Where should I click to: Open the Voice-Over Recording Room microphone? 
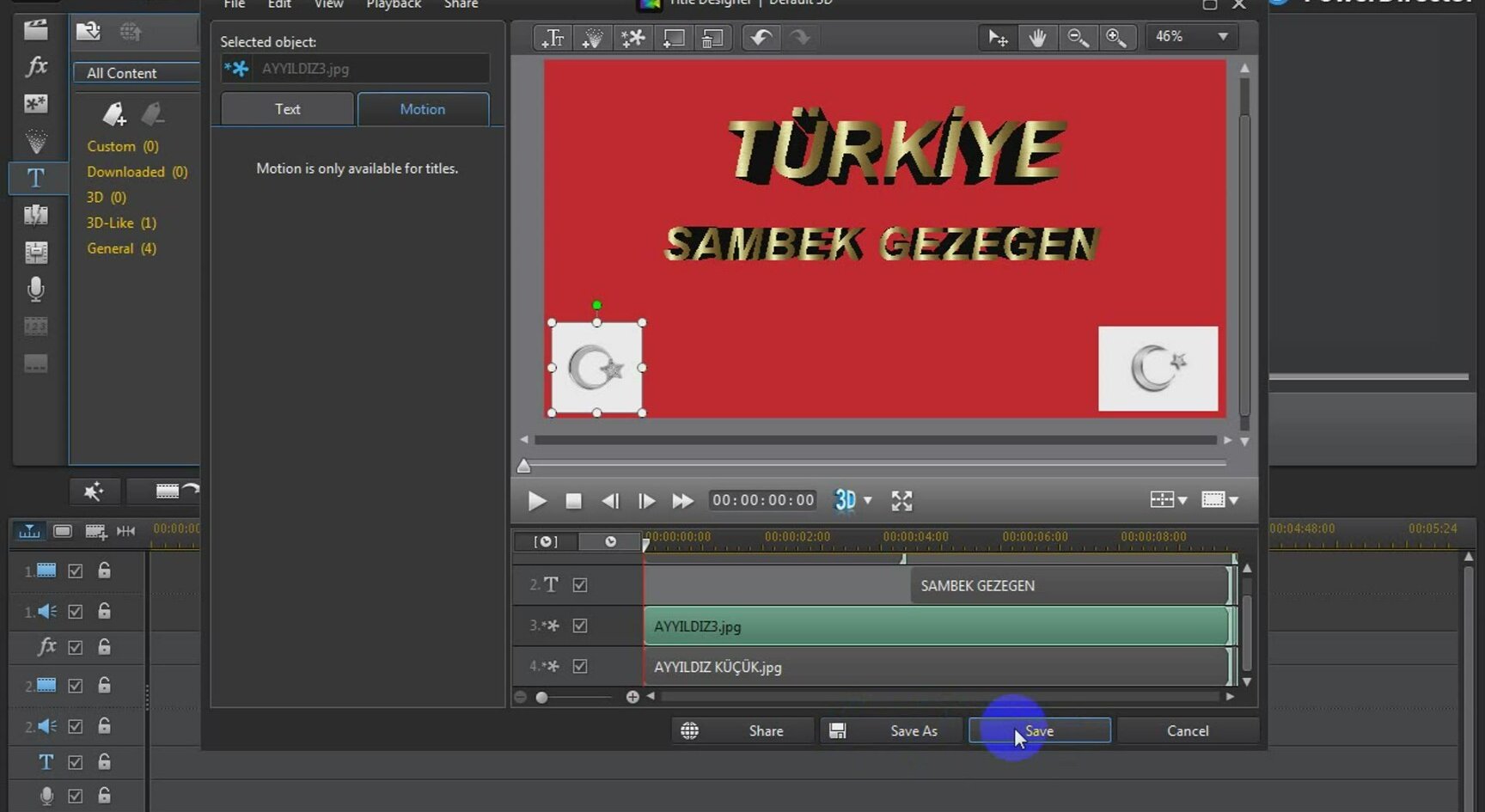[36, 290]
